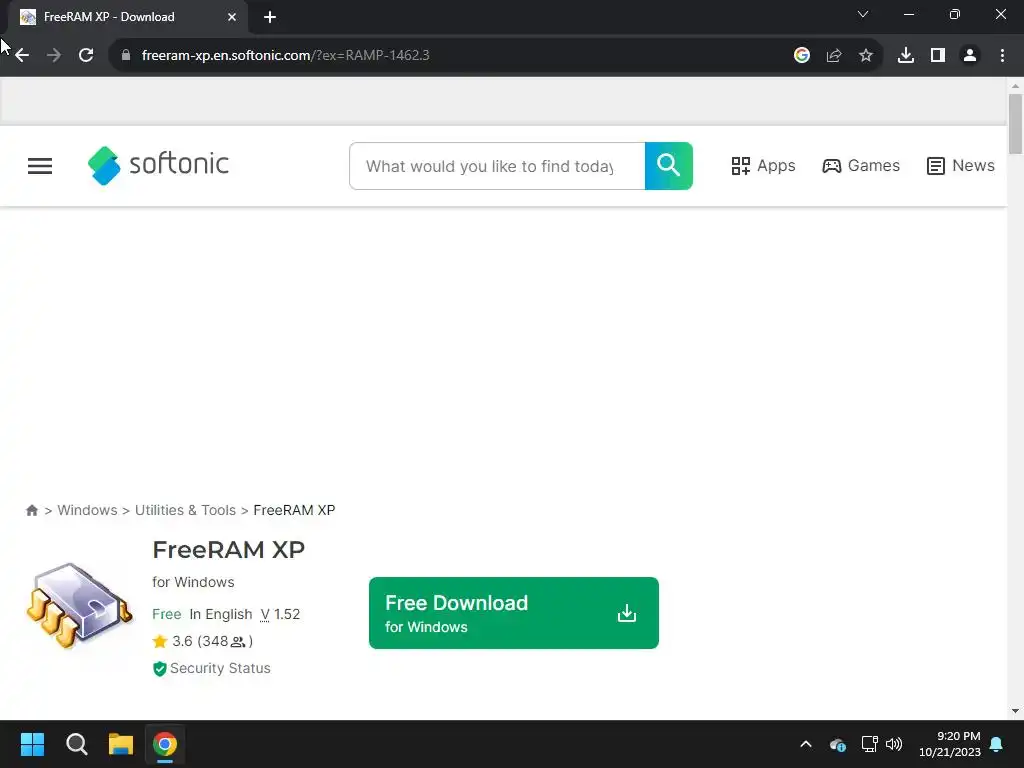Open the Windows Start menu
Image resolution: width=1024 pixels, height=768 pixels.
click(x=32, y=744)
